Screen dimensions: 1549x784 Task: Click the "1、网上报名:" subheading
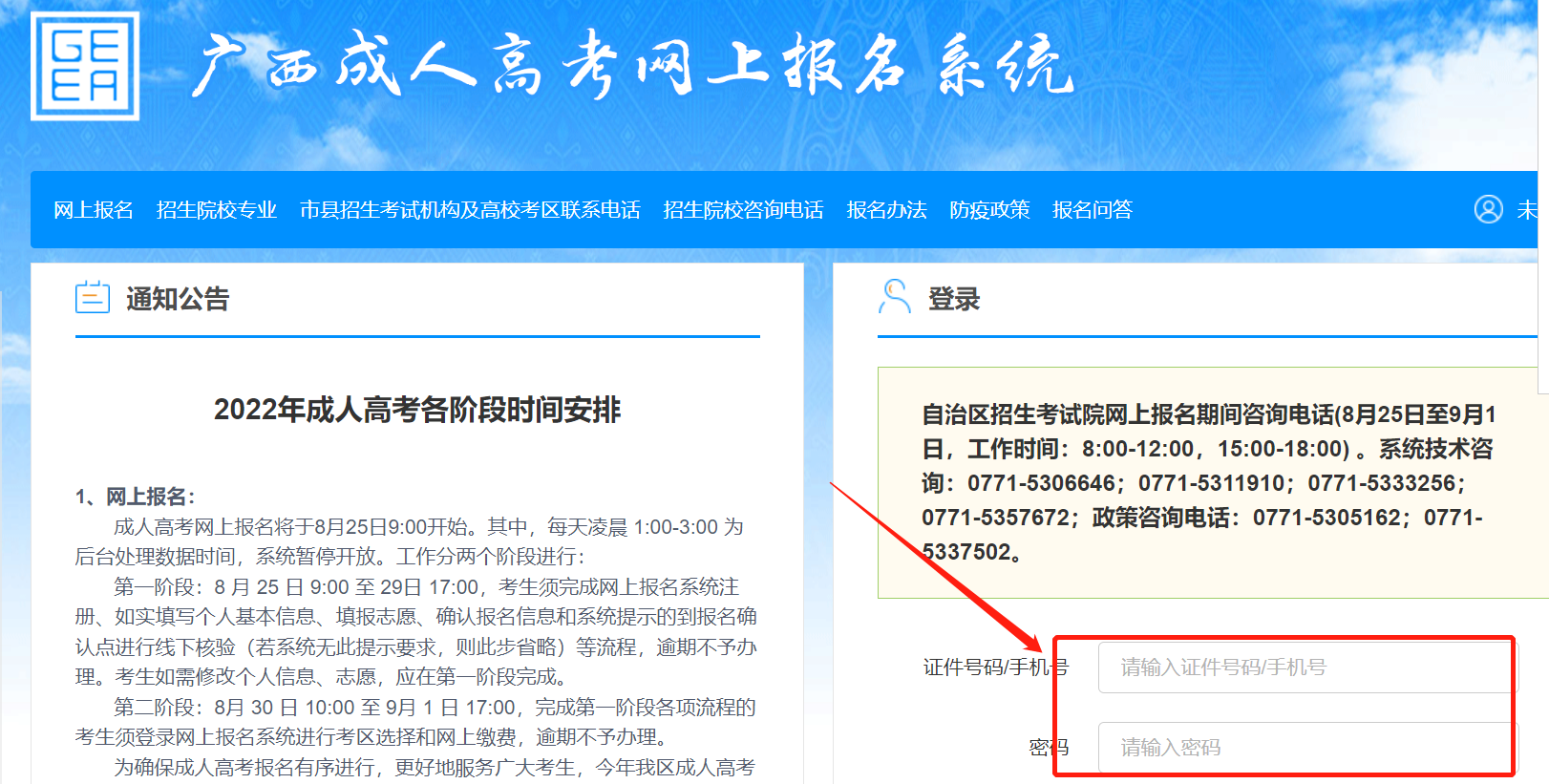point(136,497)
